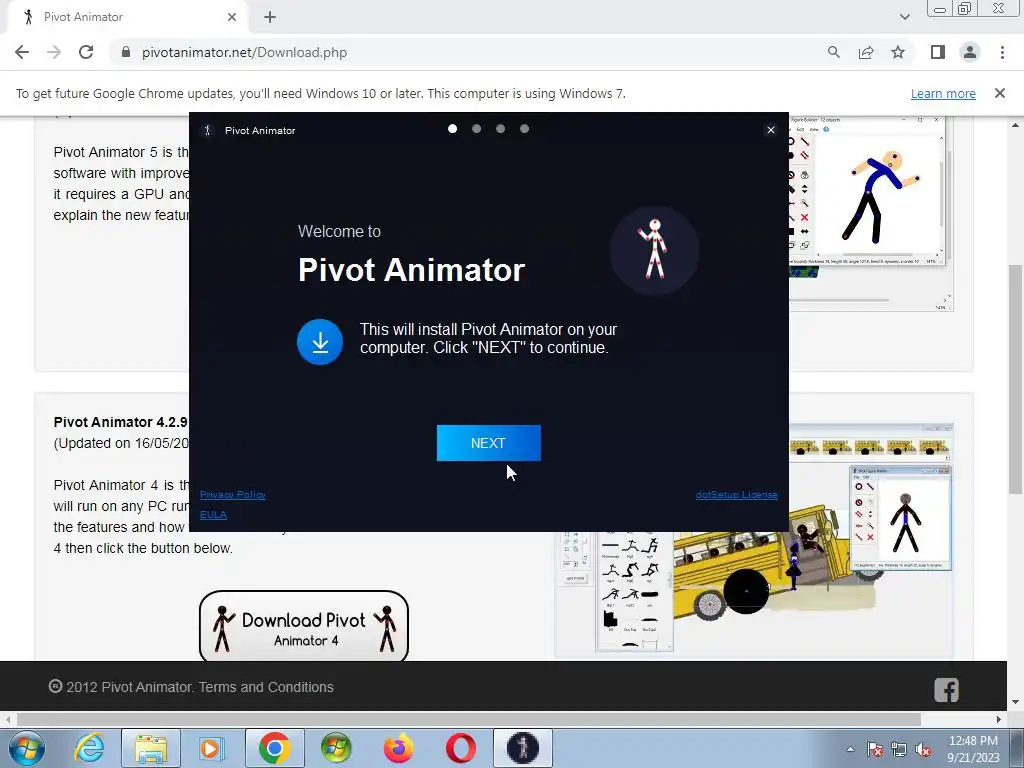
Task: Click the blue download arrow icon
Action: [320, 342]
